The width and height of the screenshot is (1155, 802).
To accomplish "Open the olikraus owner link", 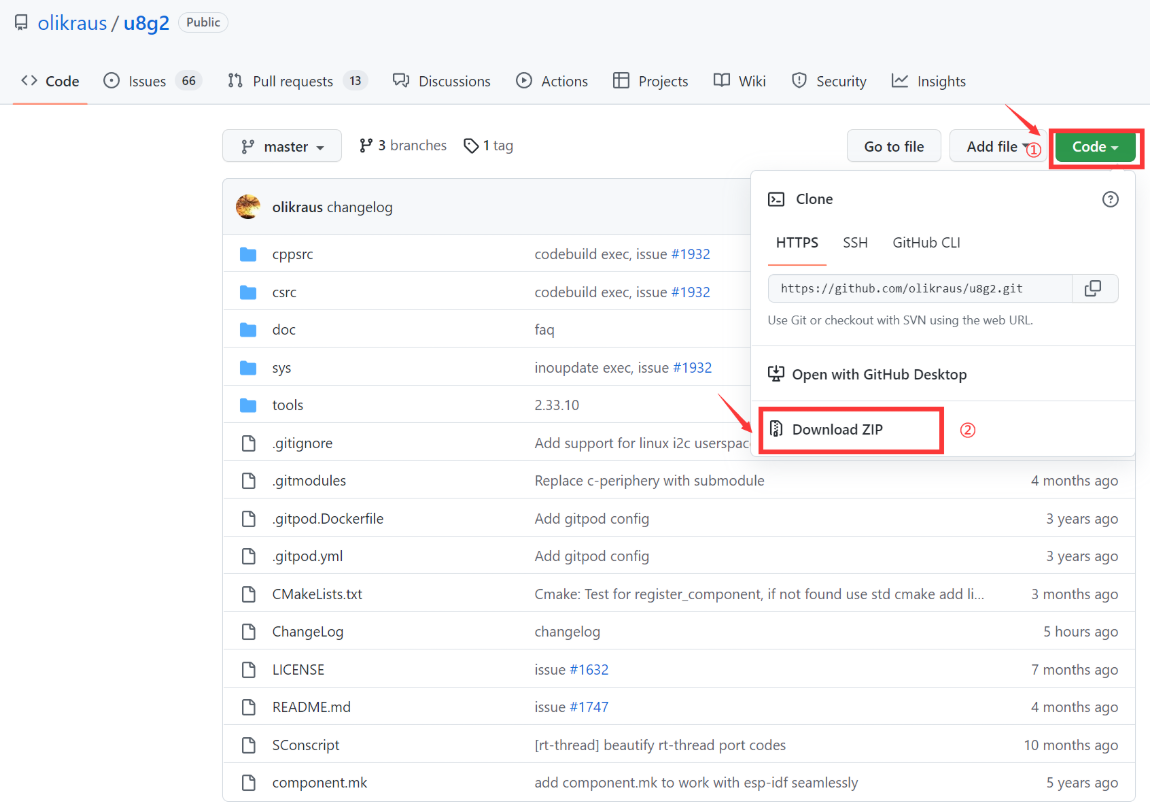I will coord(72,23).
